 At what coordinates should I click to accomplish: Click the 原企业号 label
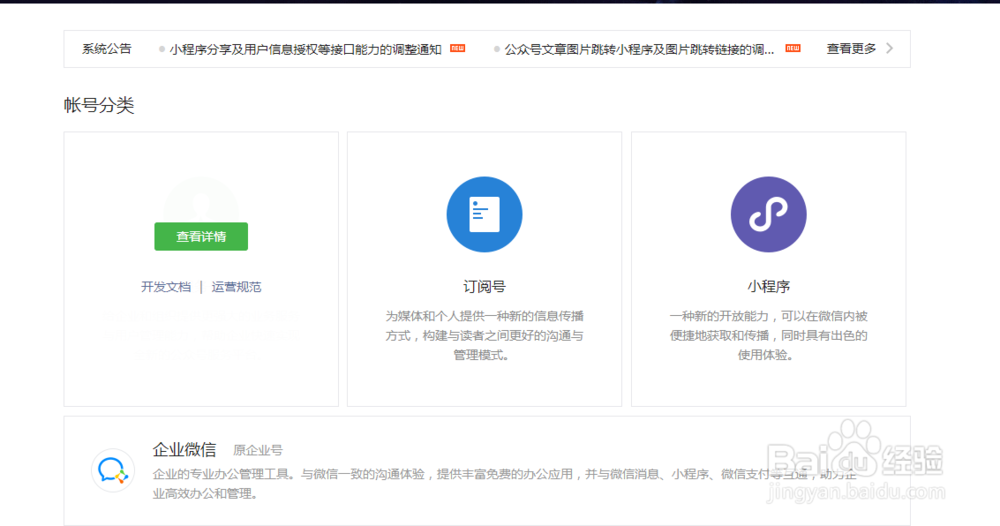click(x=258, y=451)
